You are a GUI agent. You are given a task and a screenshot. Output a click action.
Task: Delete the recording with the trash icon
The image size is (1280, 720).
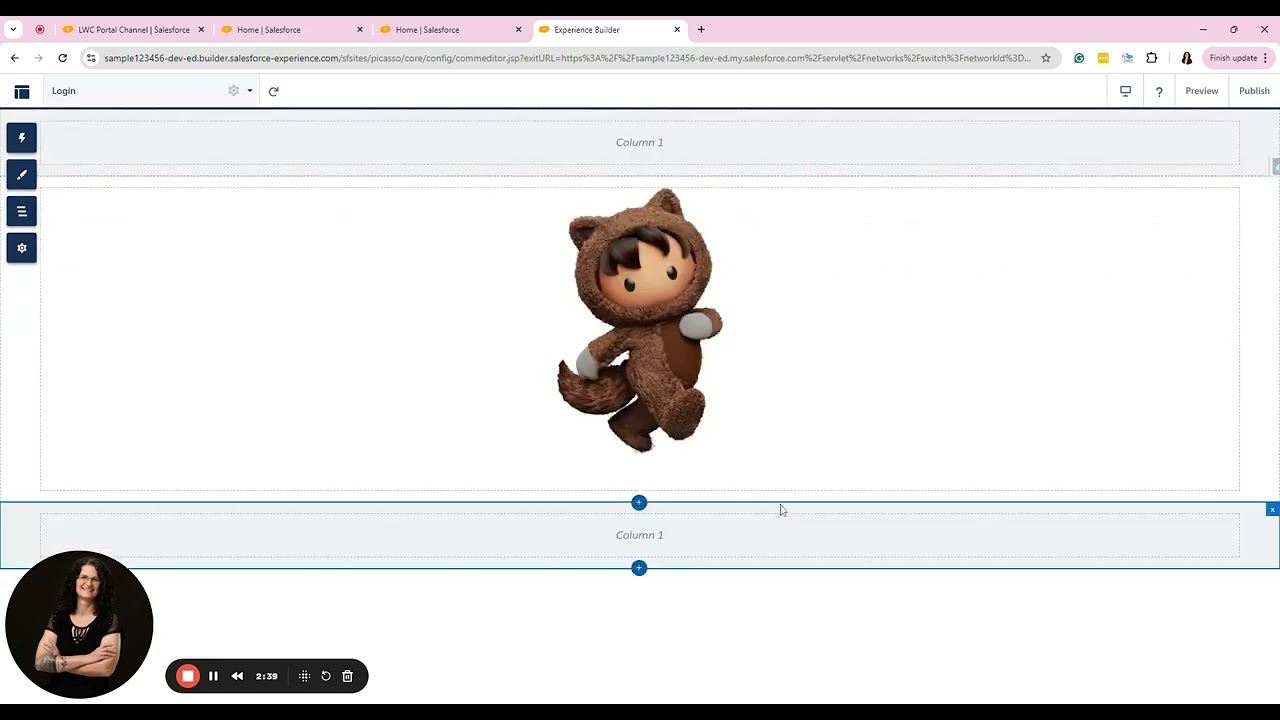point(347,676)
